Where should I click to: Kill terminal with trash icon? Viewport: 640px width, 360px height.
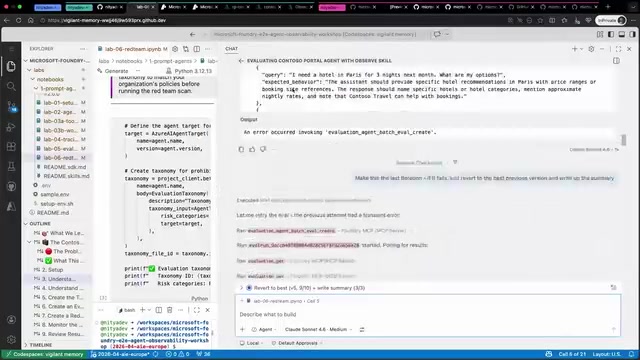pos(170,310)
